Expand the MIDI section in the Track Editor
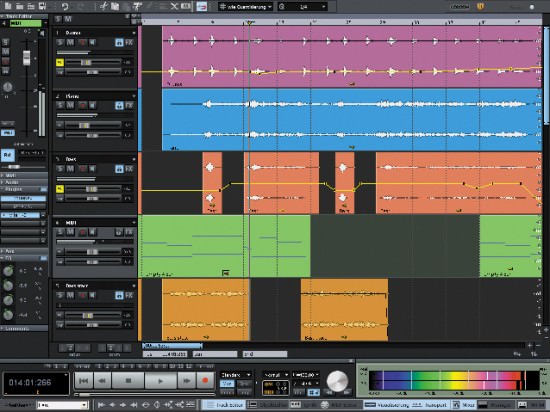The width and height of the screenshot is (550, 412). (x=24, y=175)
